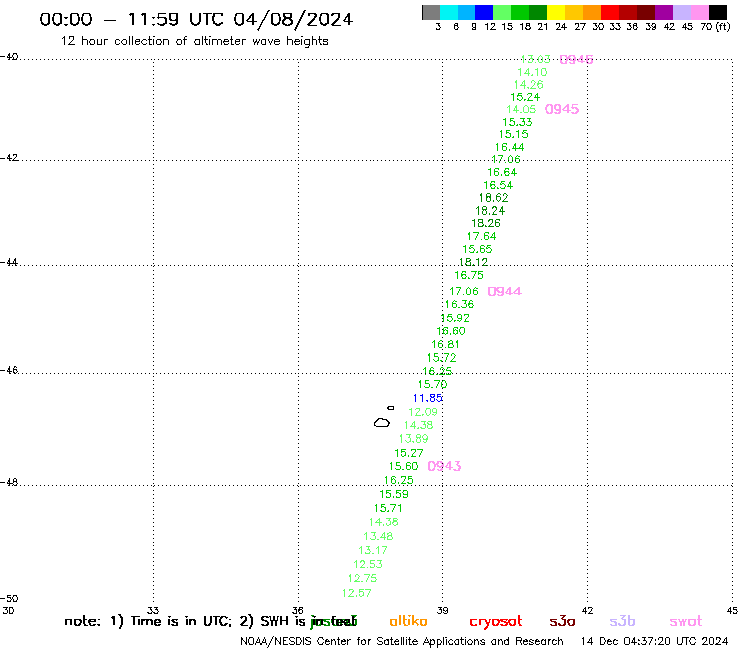Select the 14.10 wave height value
The image size is (740, 650).
point(532,72)
